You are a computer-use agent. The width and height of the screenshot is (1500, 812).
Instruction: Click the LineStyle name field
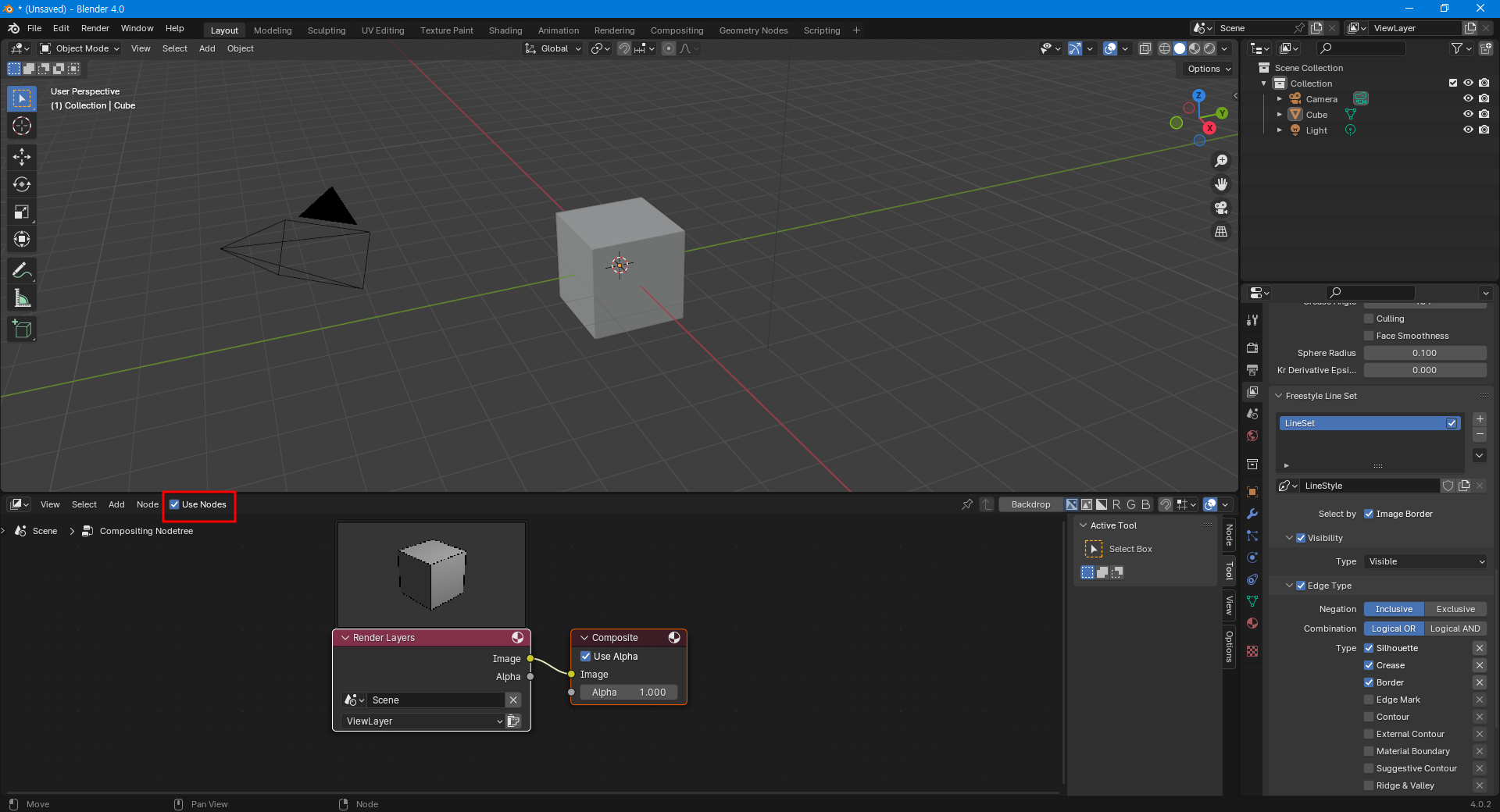coord(1370,486)
